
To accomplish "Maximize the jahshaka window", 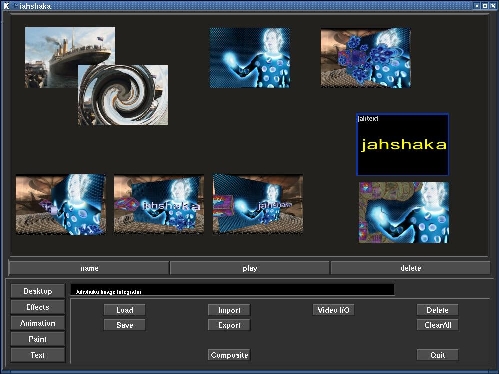I will pyautogui.click(x=485, y=6).
